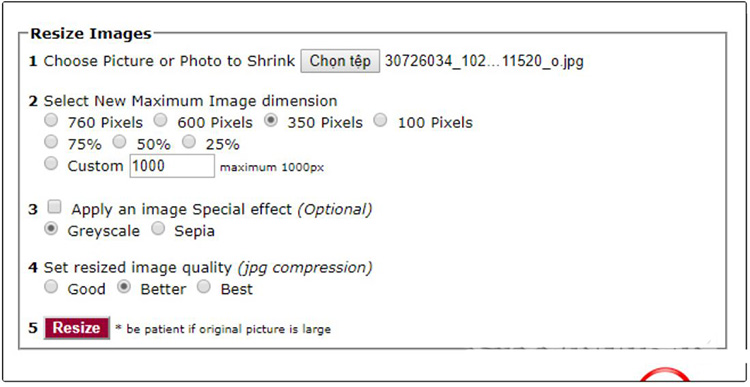Image resolution: width=750 pixels, height=387 pixels.
Task: Click the selected file name 30726034 text
Action: click(x=484, y=61)
